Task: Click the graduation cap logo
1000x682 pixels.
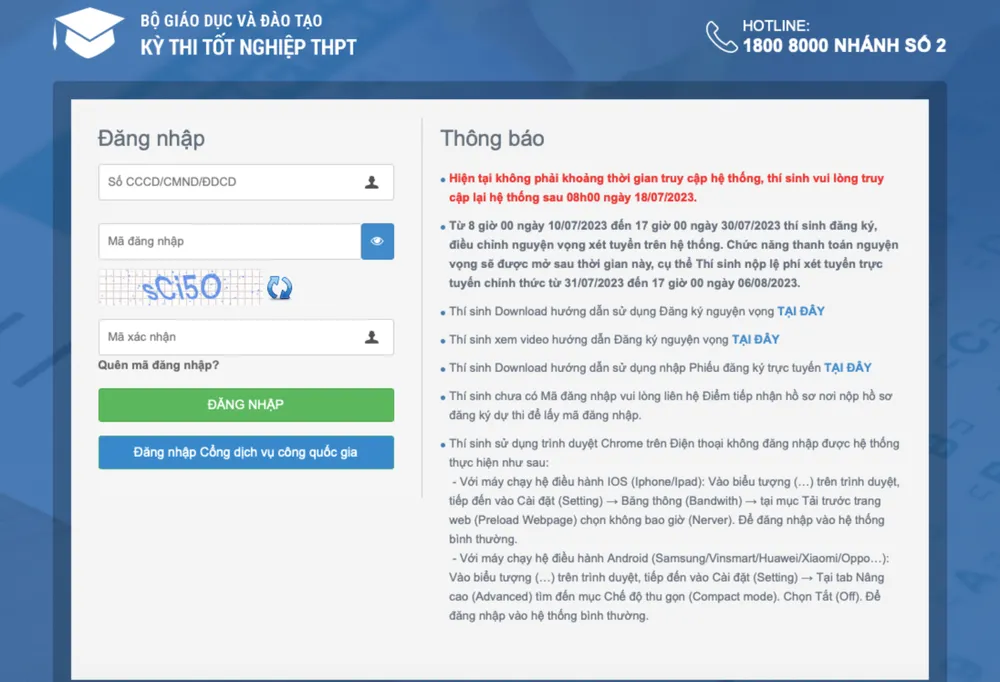Action: pyautogui.click(x=87, y=33)
